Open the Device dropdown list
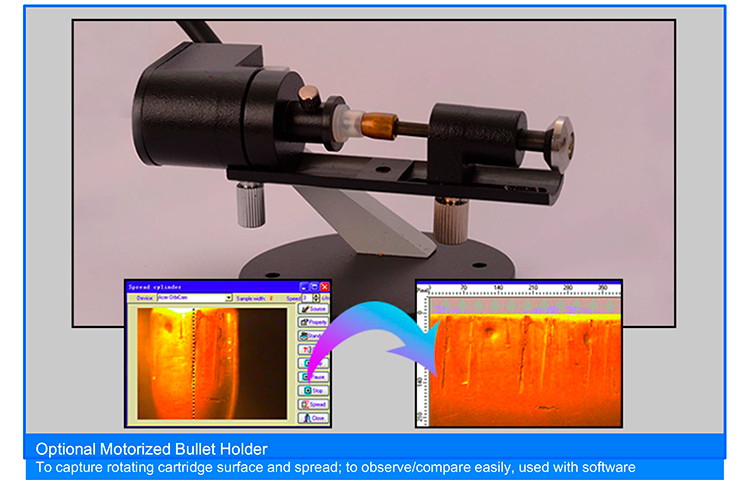The image size is (750, 504). pos(229,297)
